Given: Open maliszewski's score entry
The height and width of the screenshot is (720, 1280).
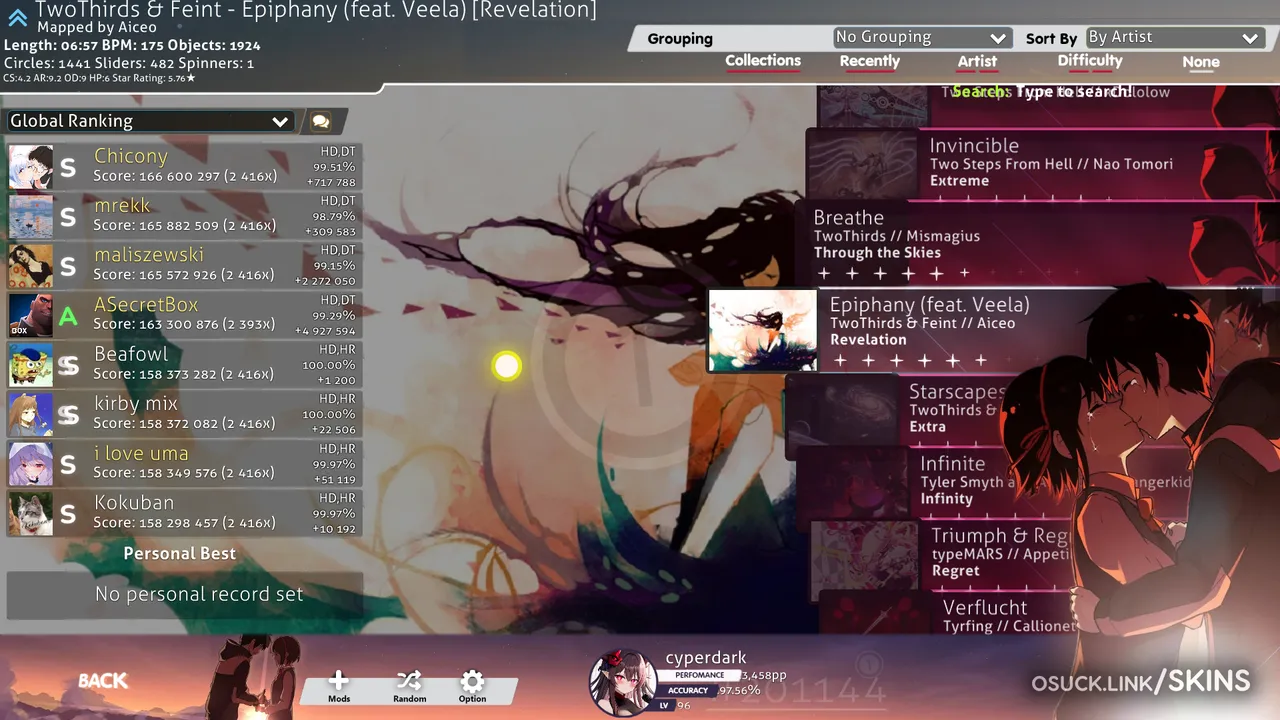Looking at the screenshot, I should pos(184,266).
